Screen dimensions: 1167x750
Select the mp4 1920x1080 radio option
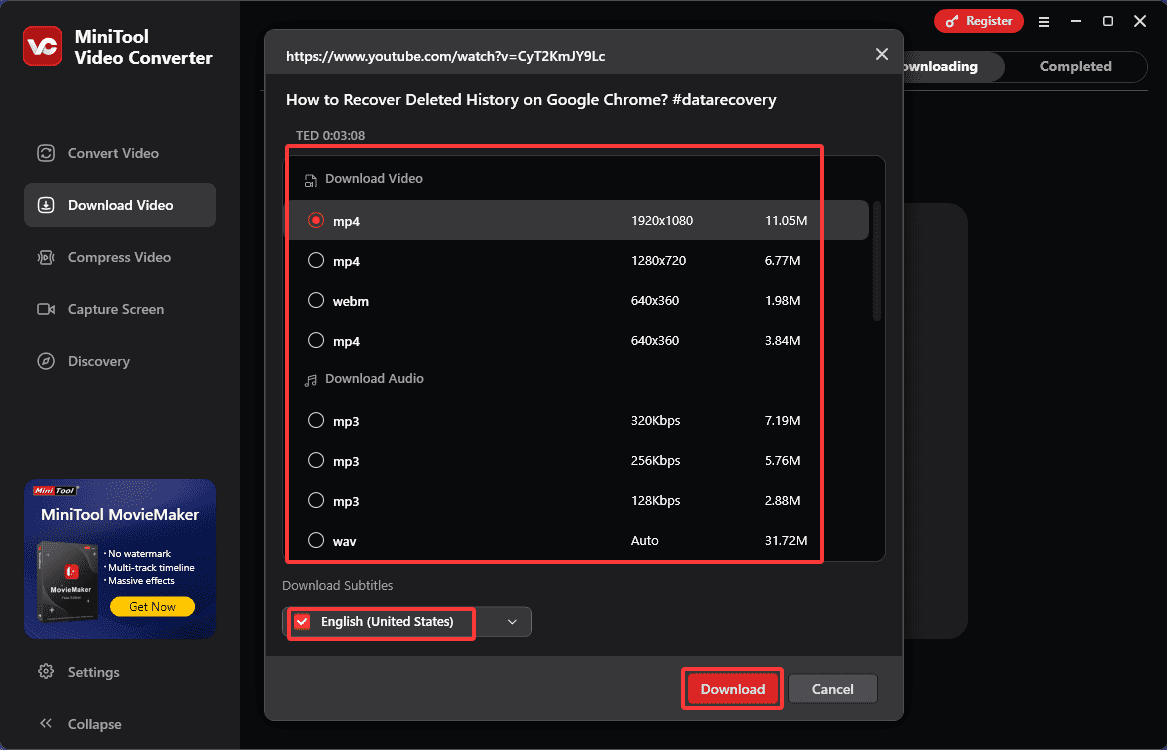click(x=316, y=220)
